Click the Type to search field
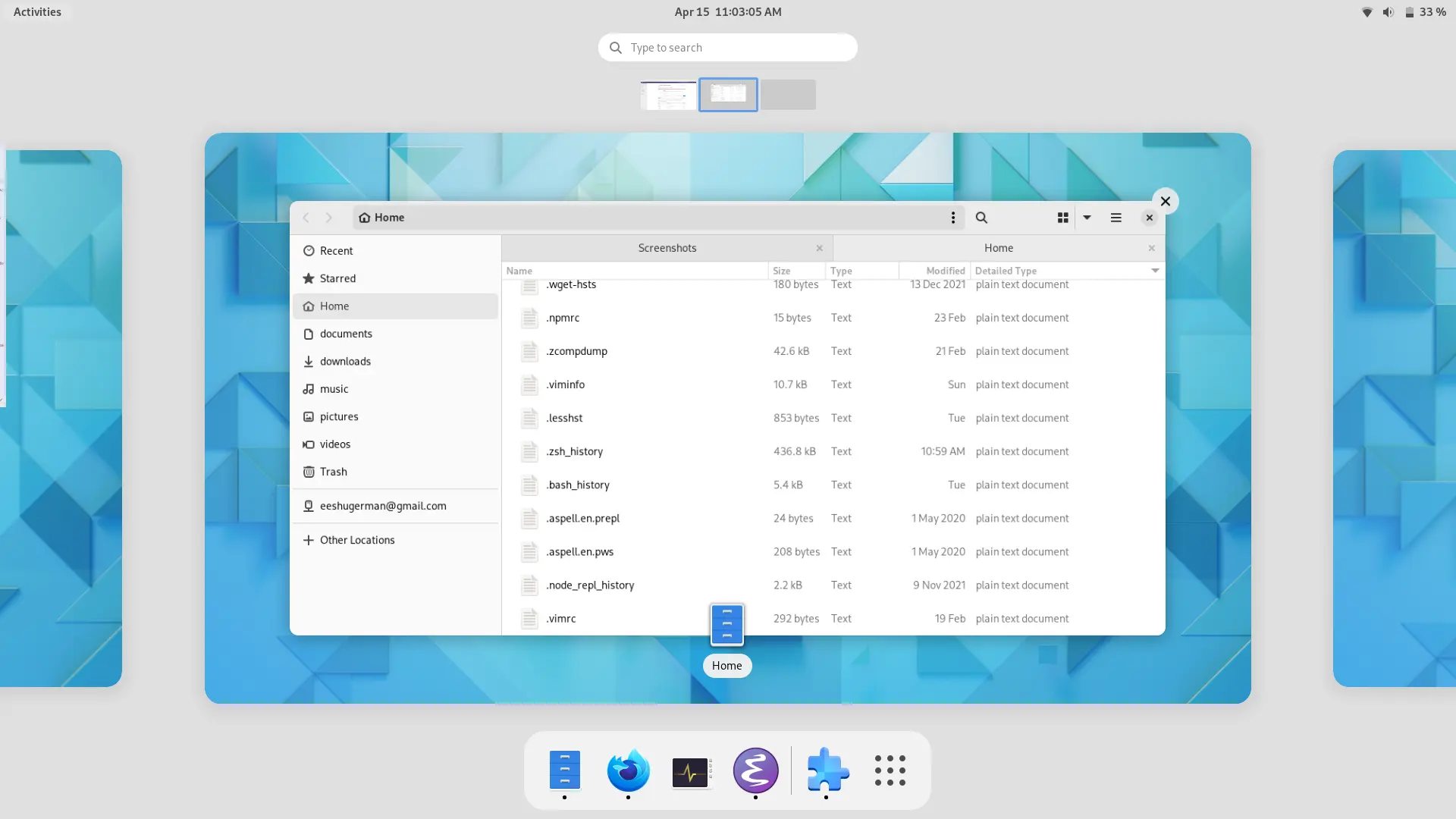 (728, 48)
